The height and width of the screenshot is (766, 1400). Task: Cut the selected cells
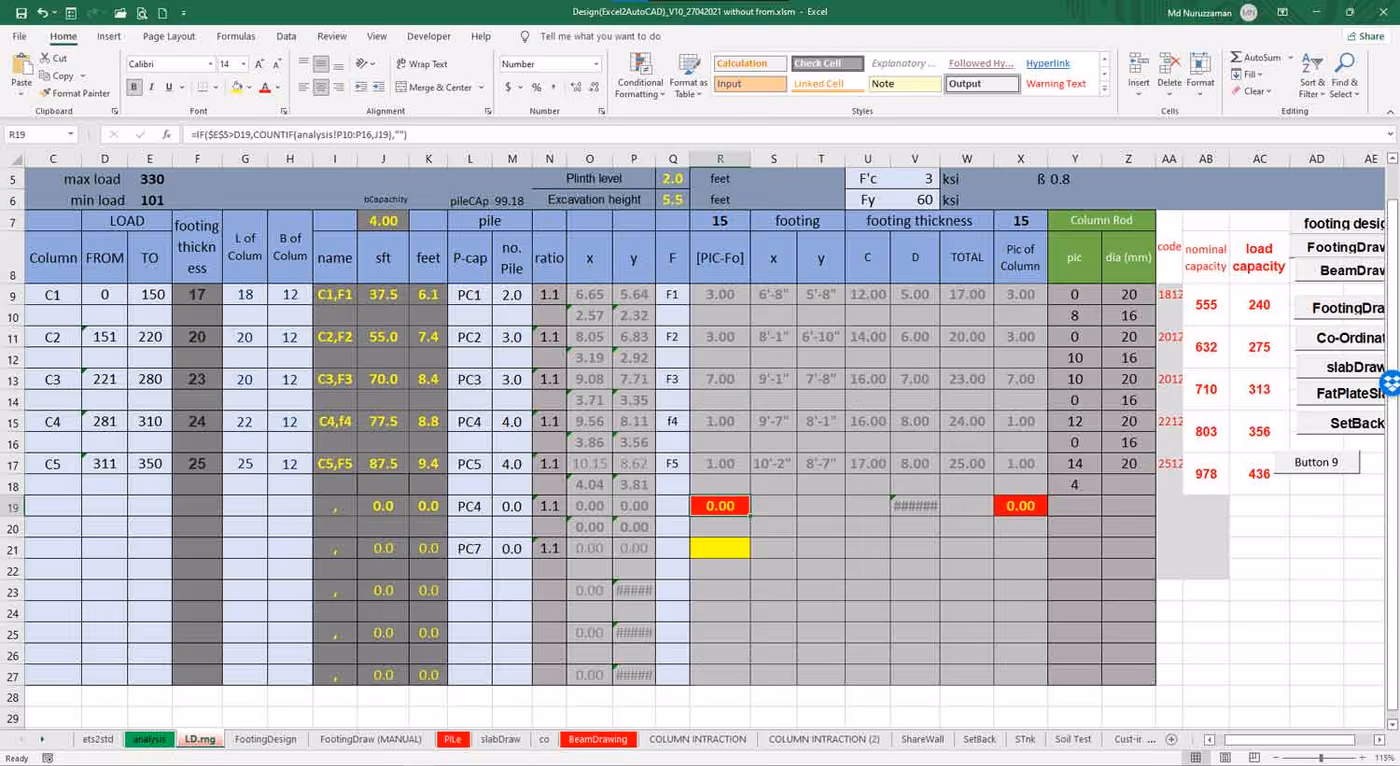[54, 59]
